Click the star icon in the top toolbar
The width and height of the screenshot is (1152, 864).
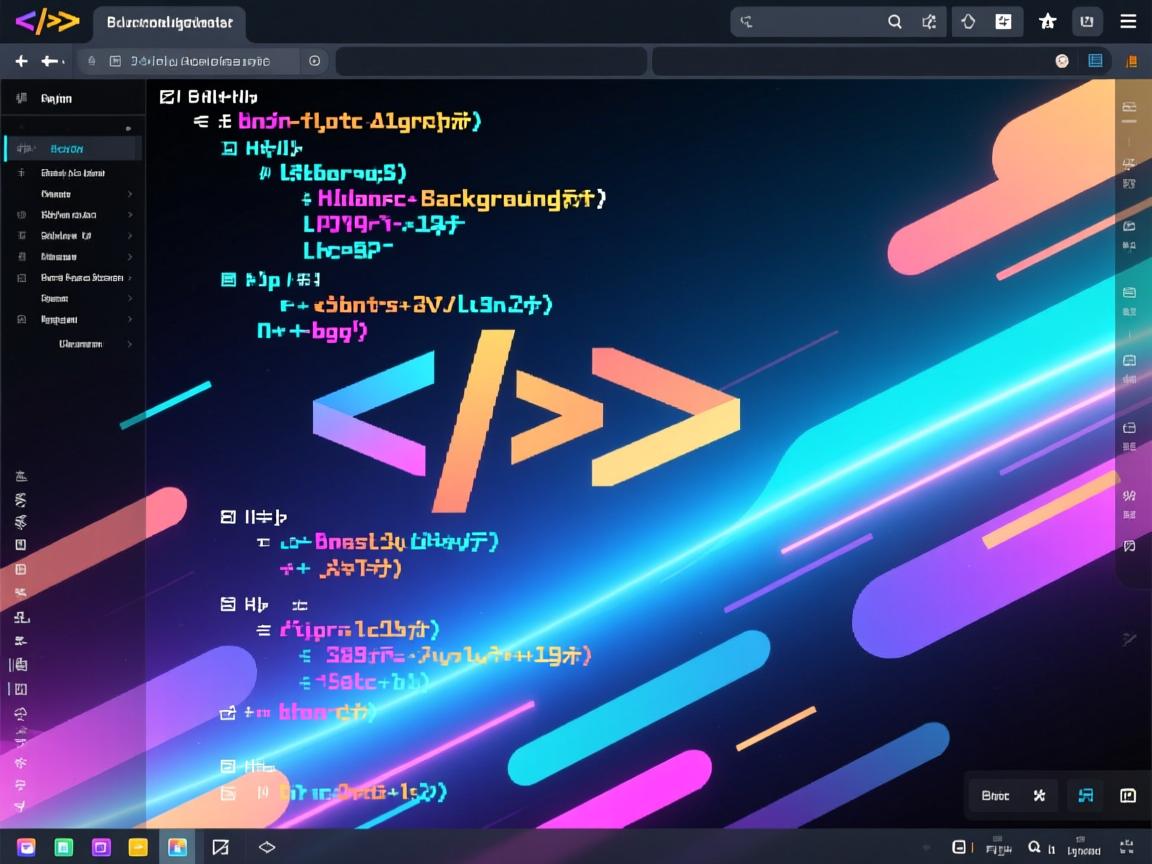pyautogui.click(x=1047, y=21)
